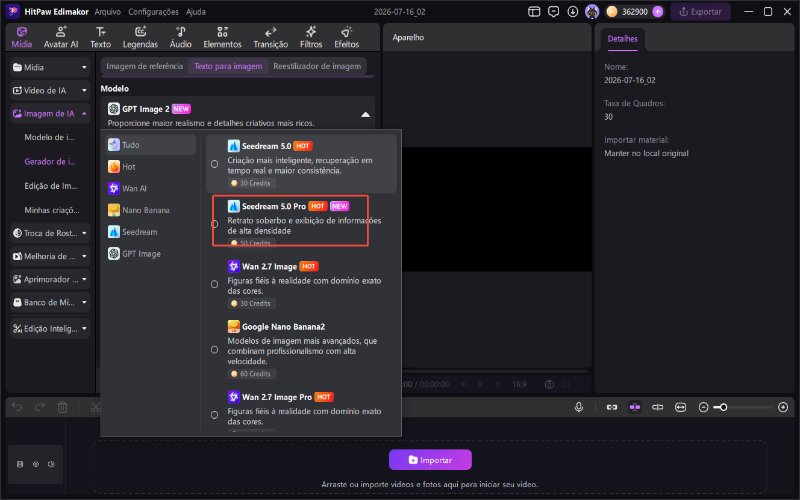Open the Elementos tool
Viewport: 800px width, 500px height.
click(x=222, y=37)
